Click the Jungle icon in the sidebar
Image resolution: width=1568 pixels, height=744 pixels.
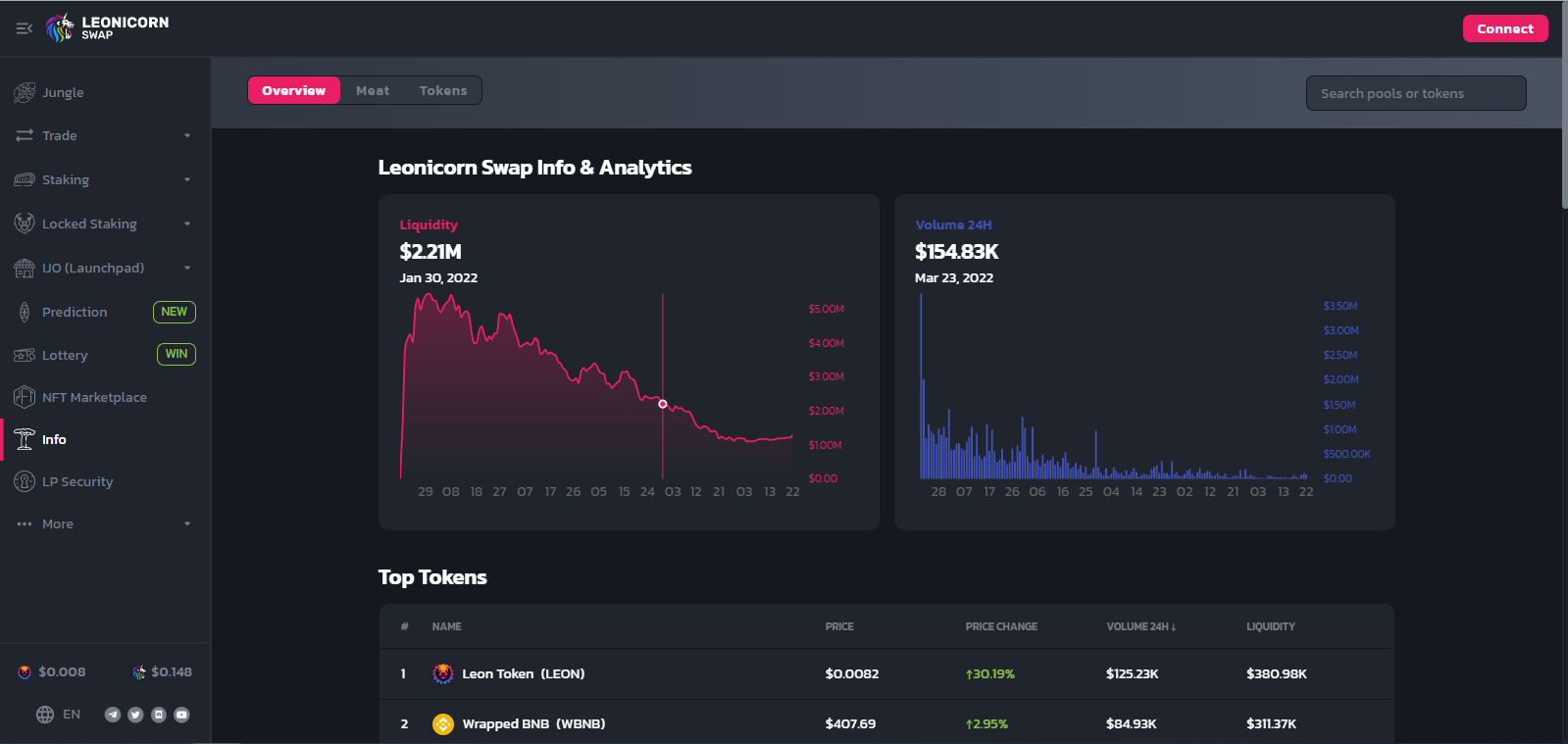tap(25, 93)
